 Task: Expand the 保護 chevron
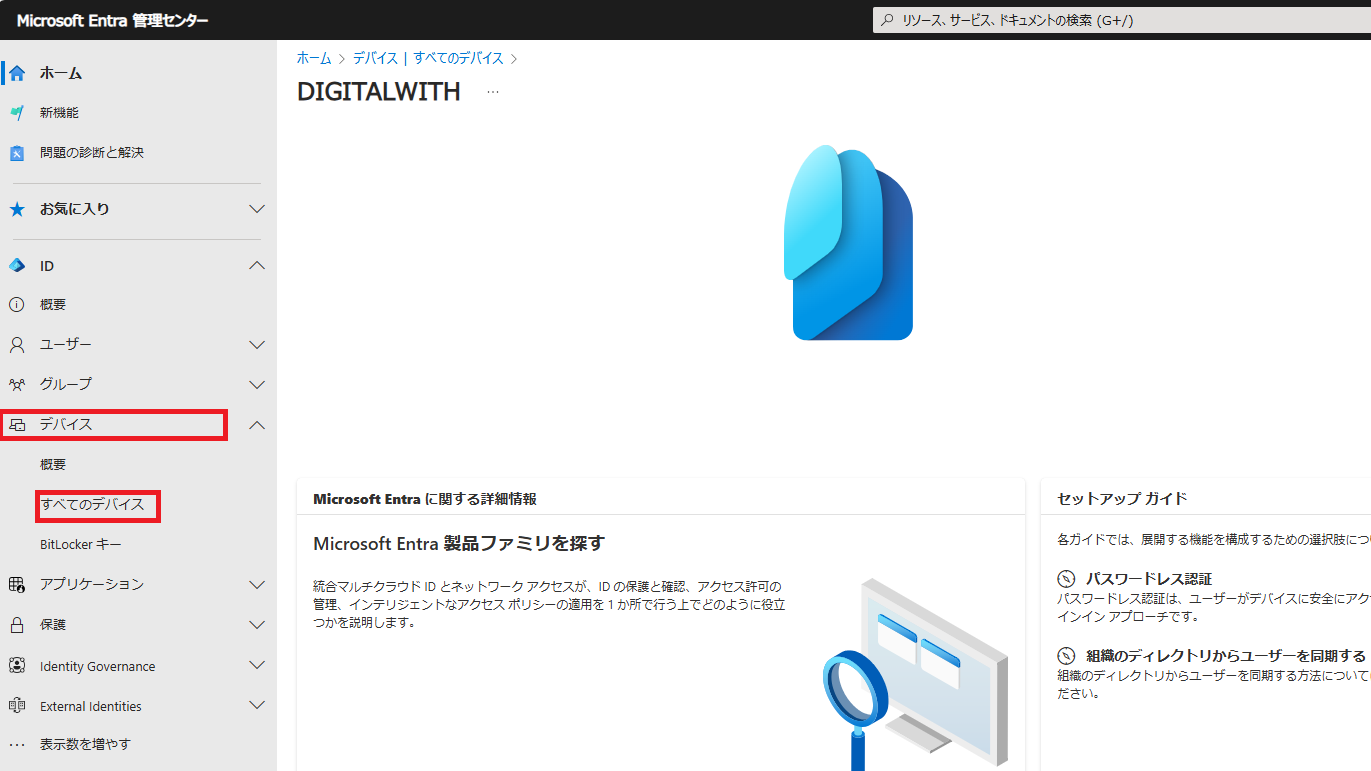tap(257, 625)
